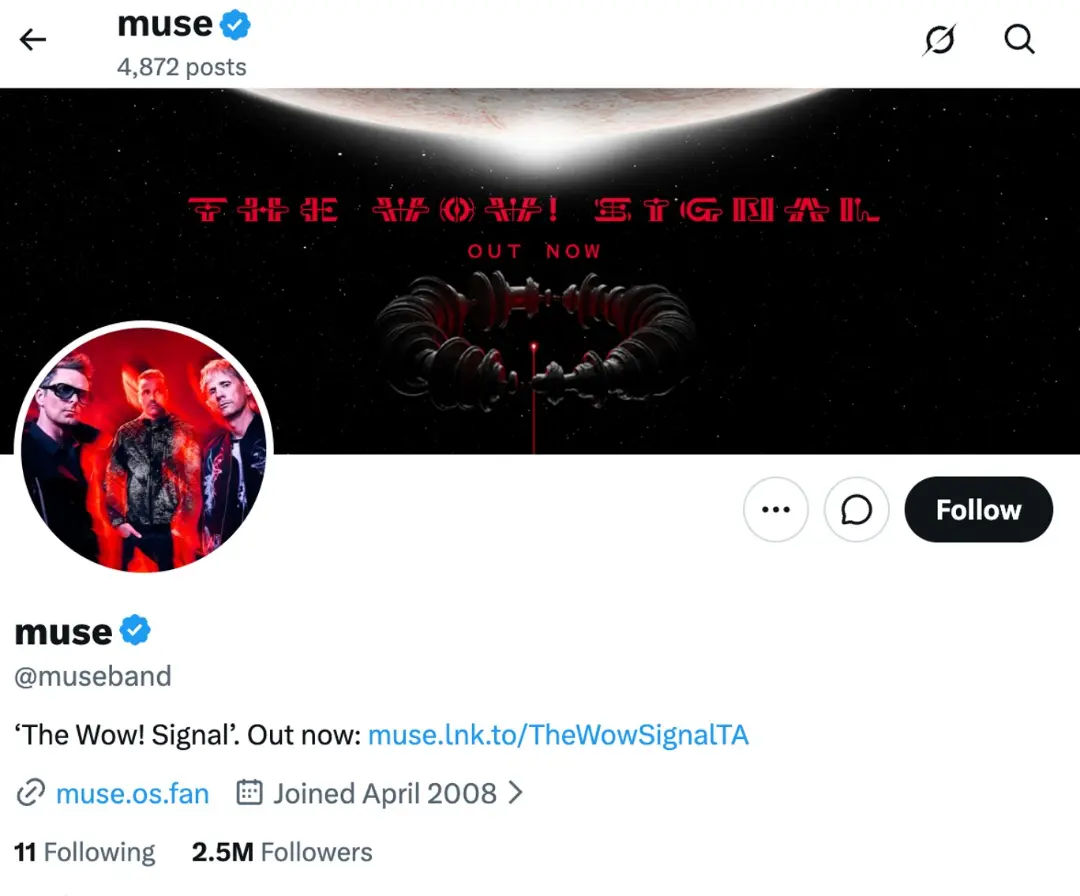Click the link chain icon

[30, 793]
